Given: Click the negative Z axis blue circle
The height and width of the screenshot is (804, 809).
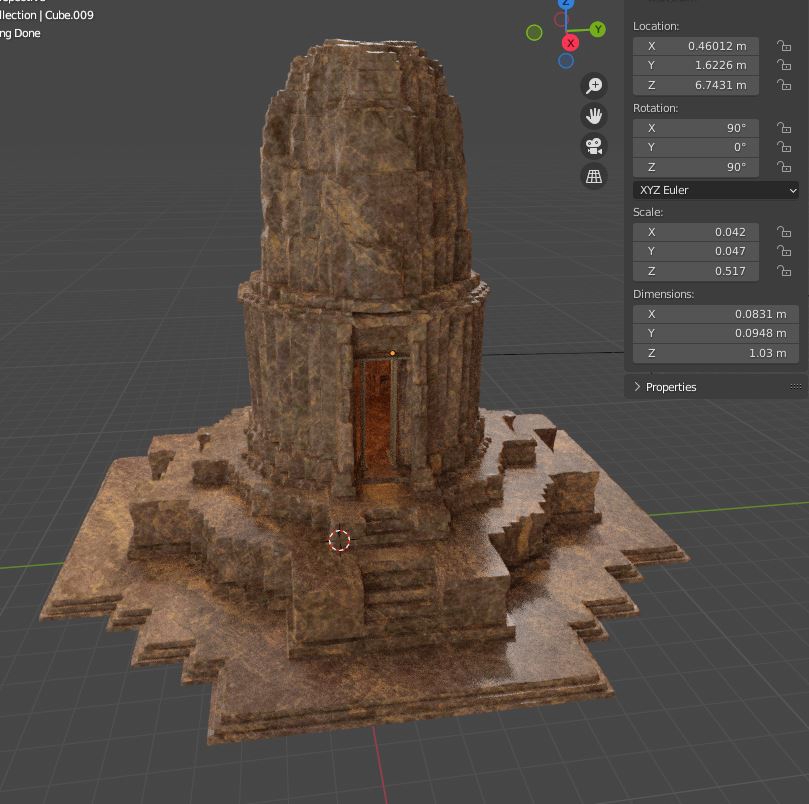Looking at the screenshot, I should (566, 61).
